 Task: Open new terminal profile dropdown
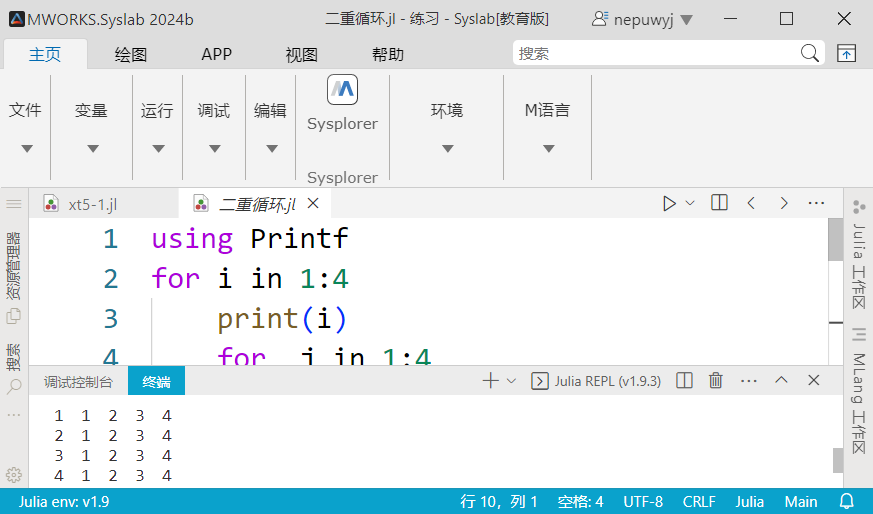511,381
